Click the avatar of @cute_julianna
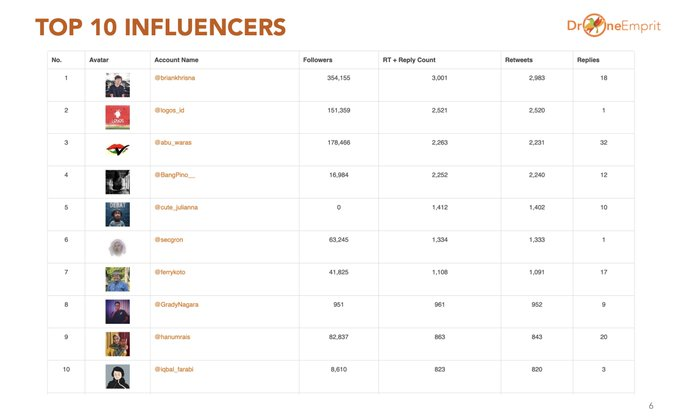This screenshot has width=680, height=420. pyautogui.click(x=117, y=214)
